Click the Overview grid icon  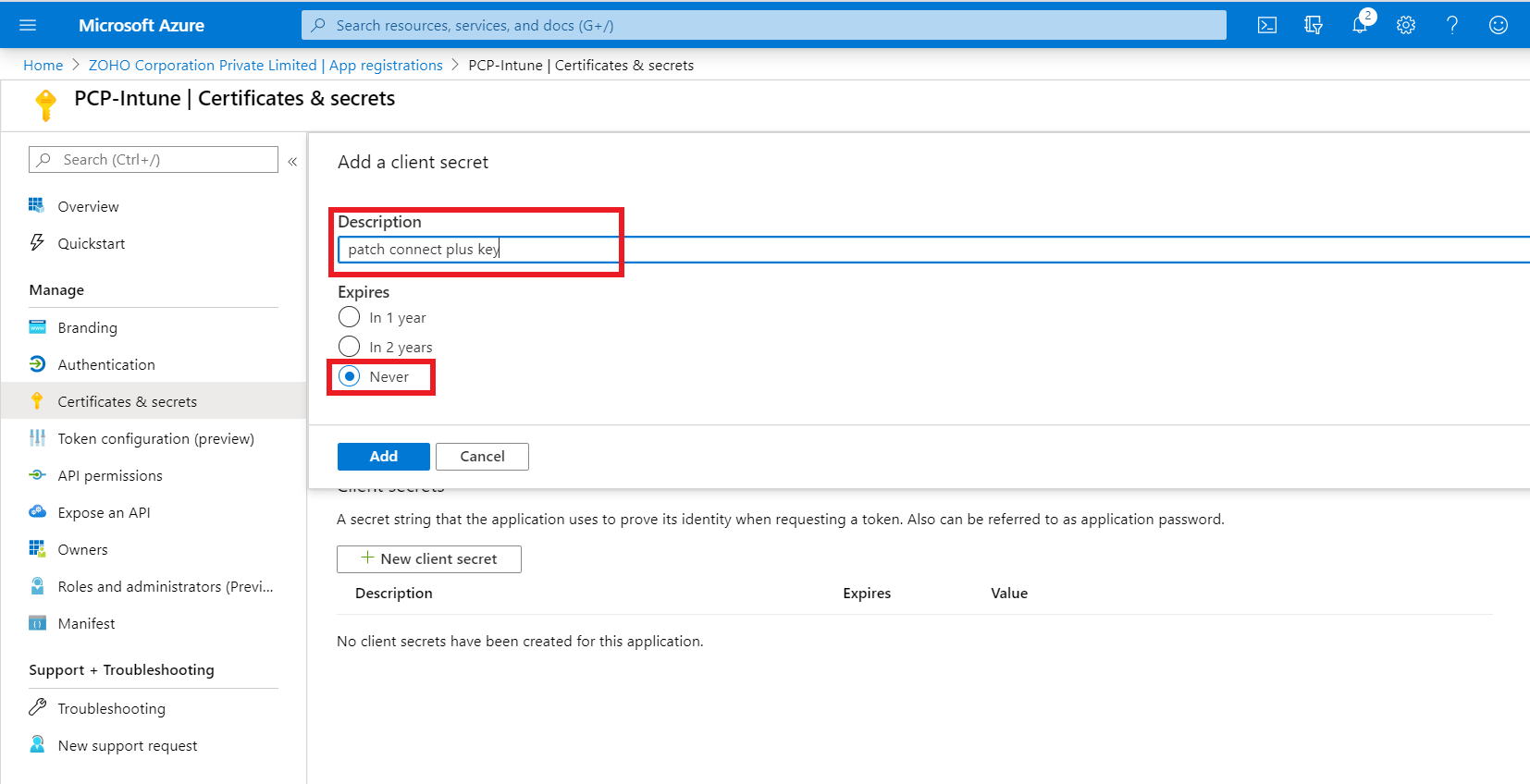click(36, 205)
